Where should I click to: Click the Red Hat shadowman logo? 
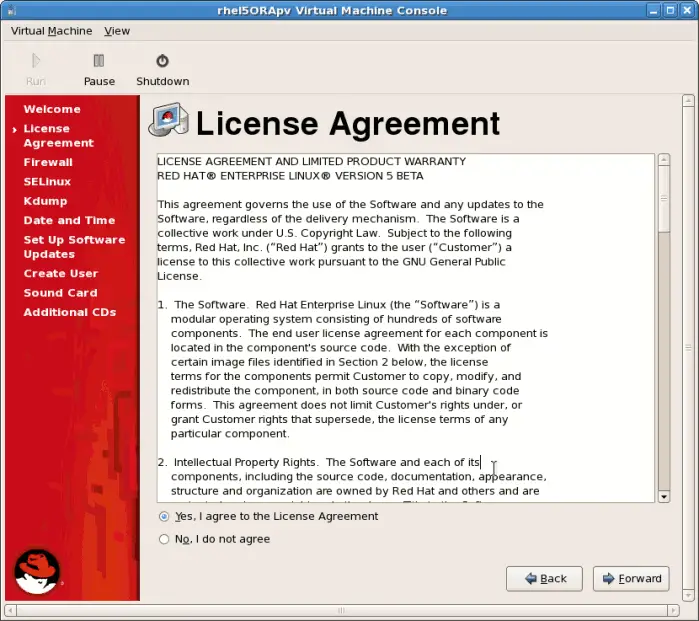tap(37, 571)
